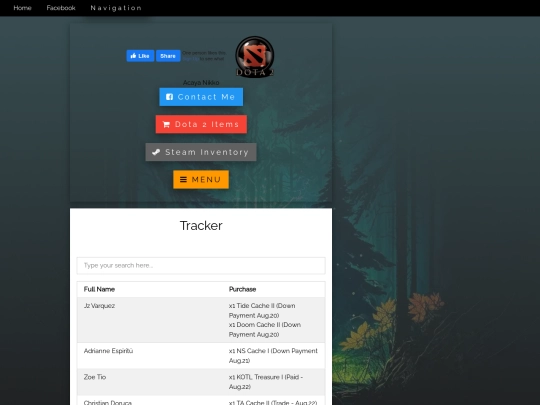The height and width of the screenshot is (405, 540).
Task: Click the Full Name column header
Action: [99, 289]
